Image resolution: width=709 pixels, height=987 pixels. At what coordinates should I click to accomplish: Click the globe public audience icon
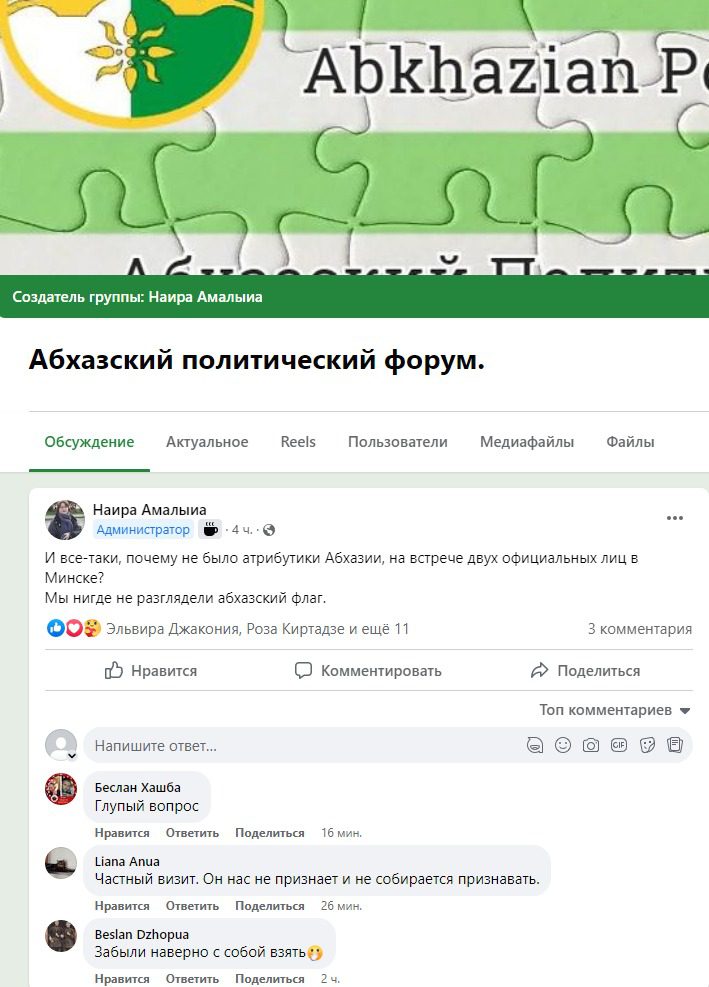tap(269, 530)
